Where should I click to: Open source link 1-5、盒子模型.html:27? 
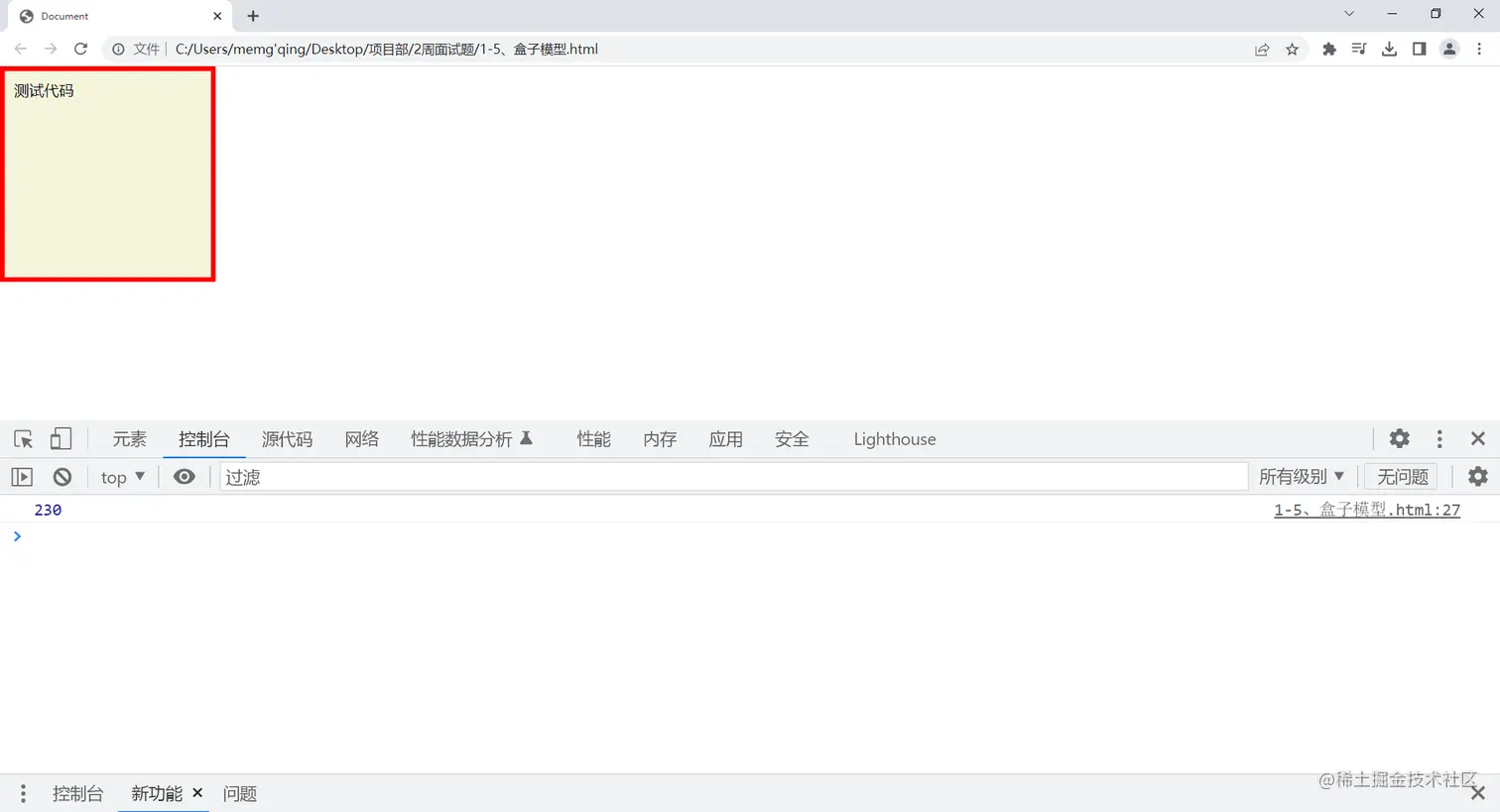[x=1367, y=510]
